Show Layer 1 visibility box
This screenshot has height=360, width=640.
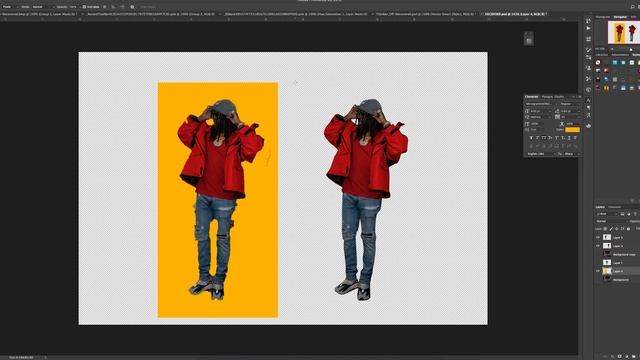(x=598, y=263)
